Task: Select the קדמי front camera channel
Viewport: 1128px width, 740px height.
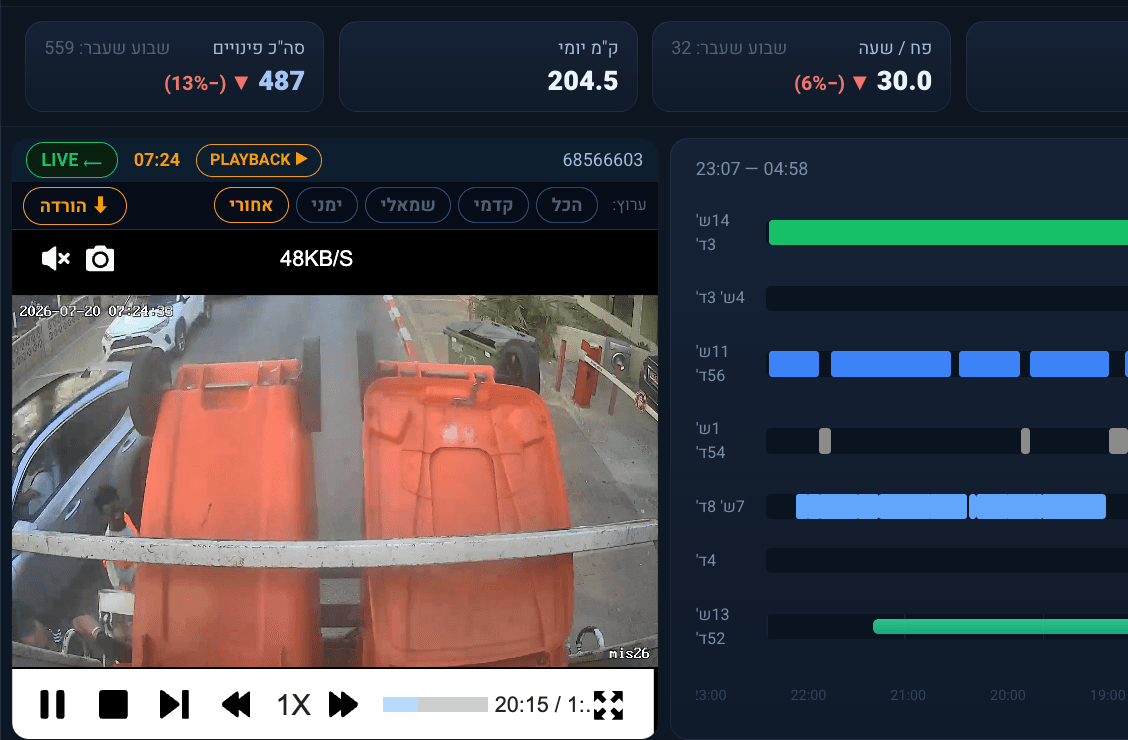Action: 493,205
